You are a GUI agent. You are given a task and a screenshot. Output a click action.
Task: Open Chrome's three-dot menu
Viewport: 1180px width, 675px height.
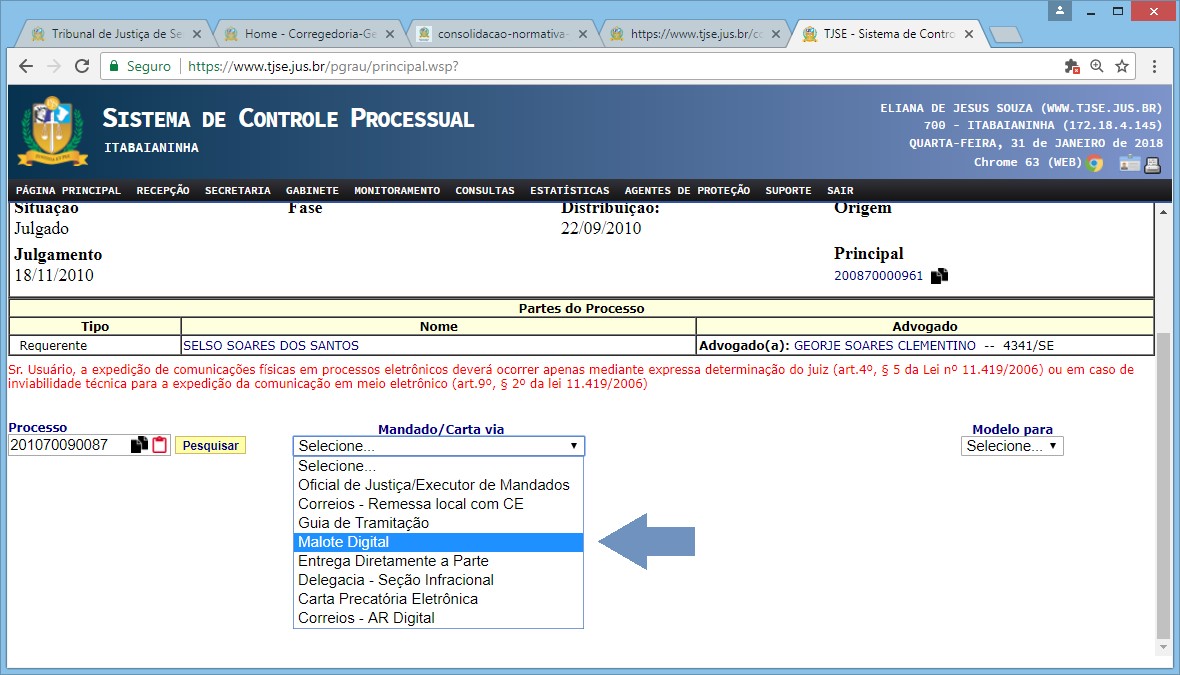point(1155,66)
